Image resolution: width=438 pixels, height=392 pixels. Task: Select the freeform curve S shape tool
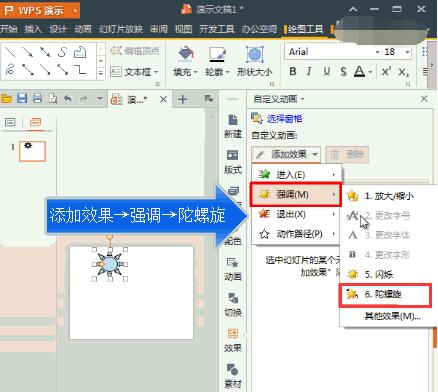[x=62, y=52]
